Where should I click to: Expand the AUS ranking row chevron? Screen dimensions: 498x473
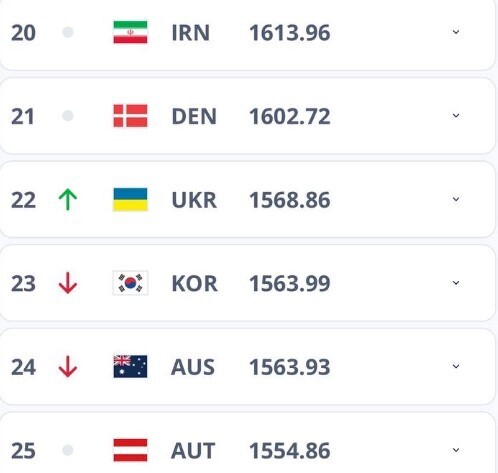point(456,366)
